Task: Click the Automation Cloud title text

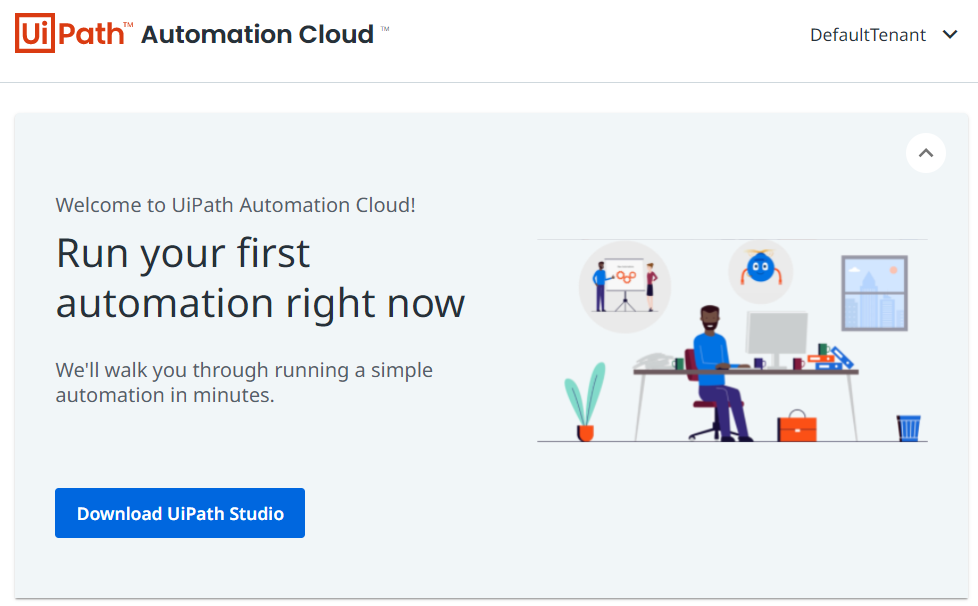Action: pyautogui.click(x=258, y=34)
